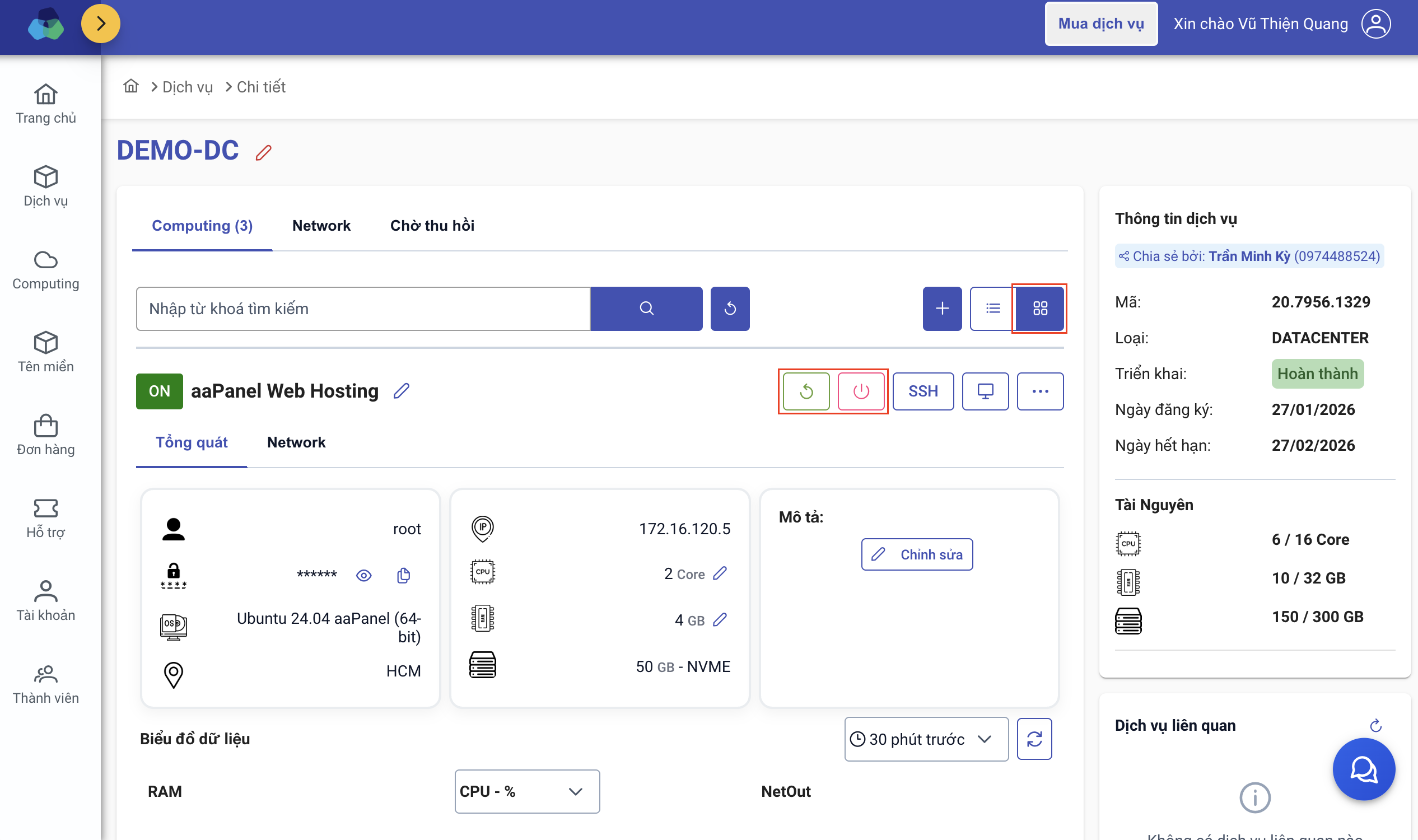Switch to list view layout

993,309
